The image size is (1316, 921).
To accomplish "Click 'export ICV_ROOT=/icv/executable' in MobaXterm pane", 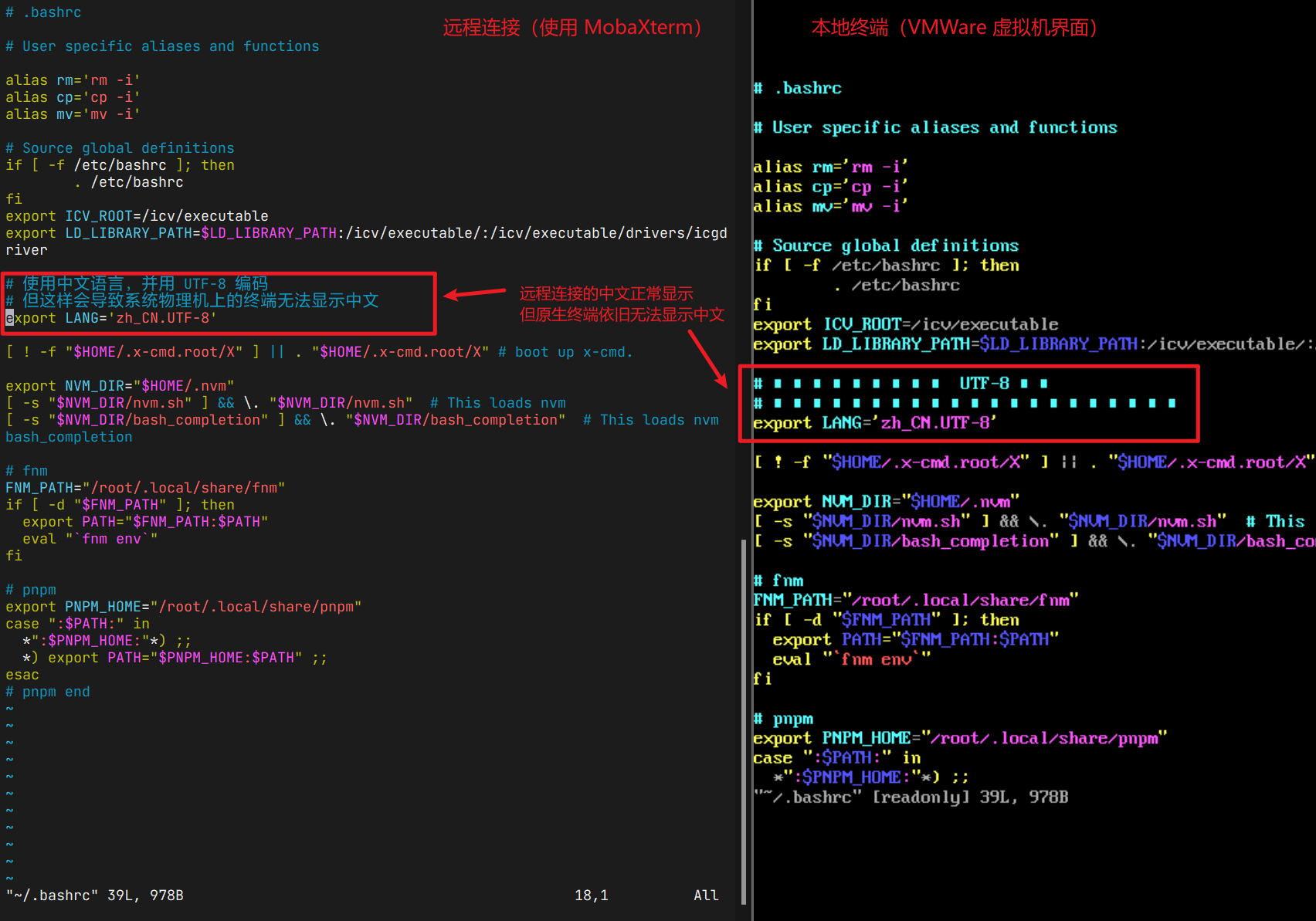I will pos(137,216).
